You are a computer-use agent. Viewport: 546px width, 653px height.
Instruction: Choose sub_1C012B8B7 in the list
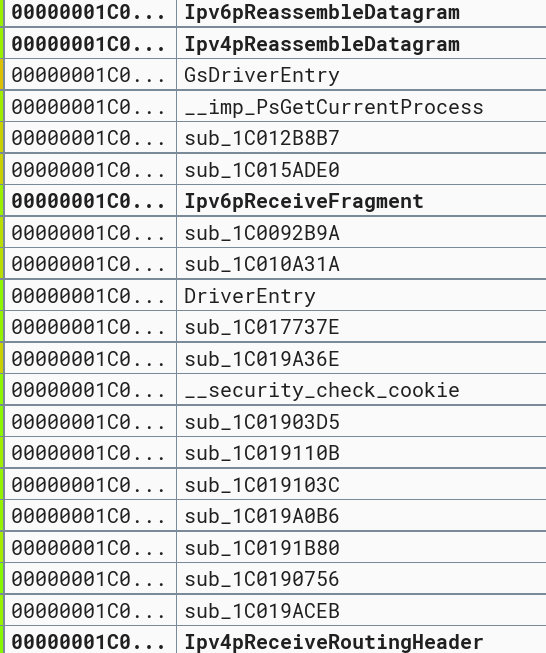click(262, 138)
